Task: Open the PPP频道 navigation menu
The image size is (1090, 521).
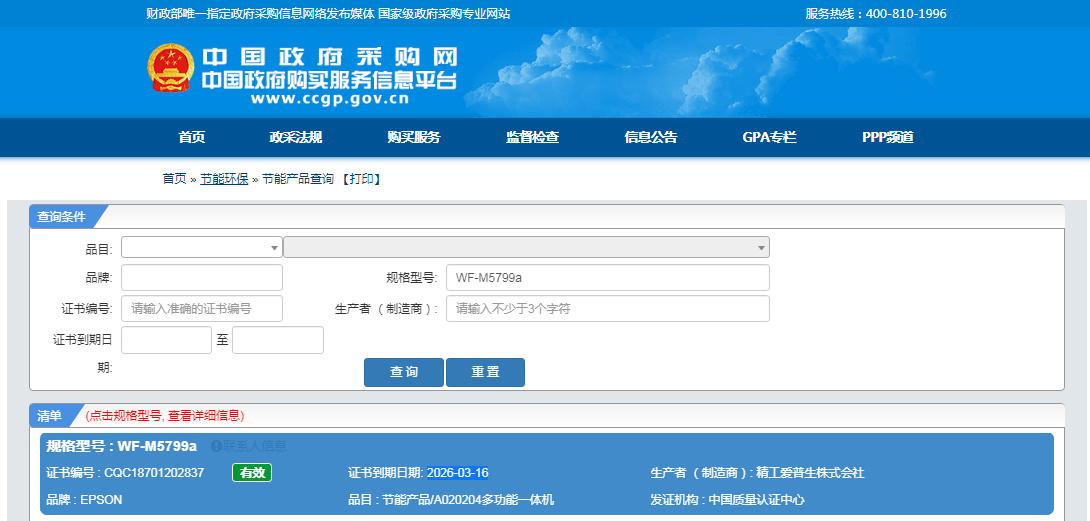Action: coord(888,137)
